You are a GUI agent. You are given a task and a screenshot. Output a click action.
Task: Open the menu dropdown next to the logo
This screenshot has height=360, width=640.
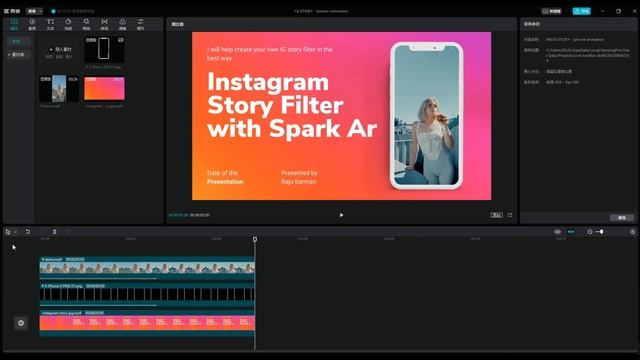[x=34, y=11]
